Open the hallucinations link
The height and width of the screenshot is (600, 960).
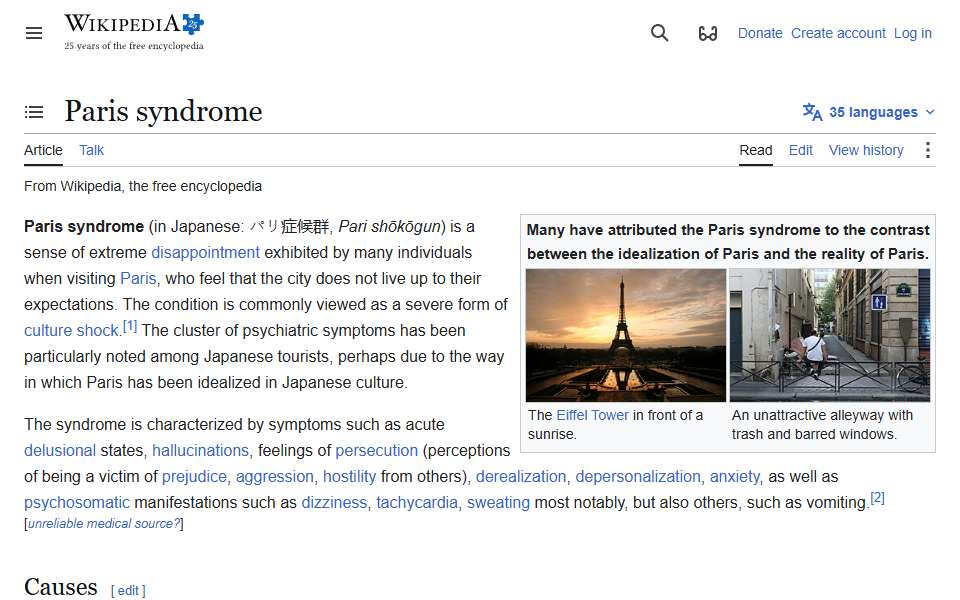coord(200,451)
